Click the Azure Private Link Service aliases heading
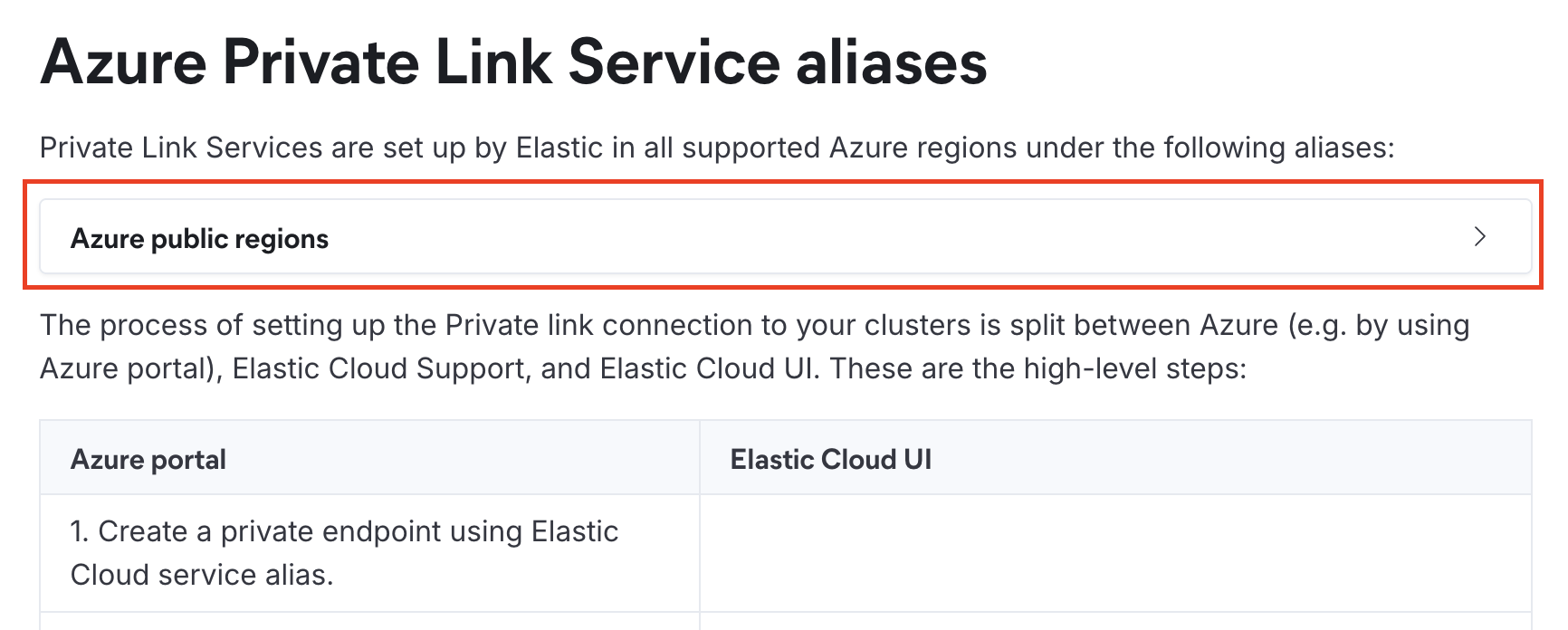The image size is (1568, 630). 513,63
